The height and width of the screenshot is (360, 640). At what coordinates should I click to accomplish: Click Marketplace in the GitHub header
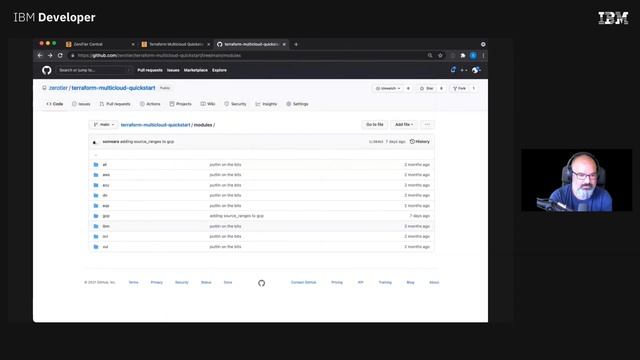click(x=196, y=70)
